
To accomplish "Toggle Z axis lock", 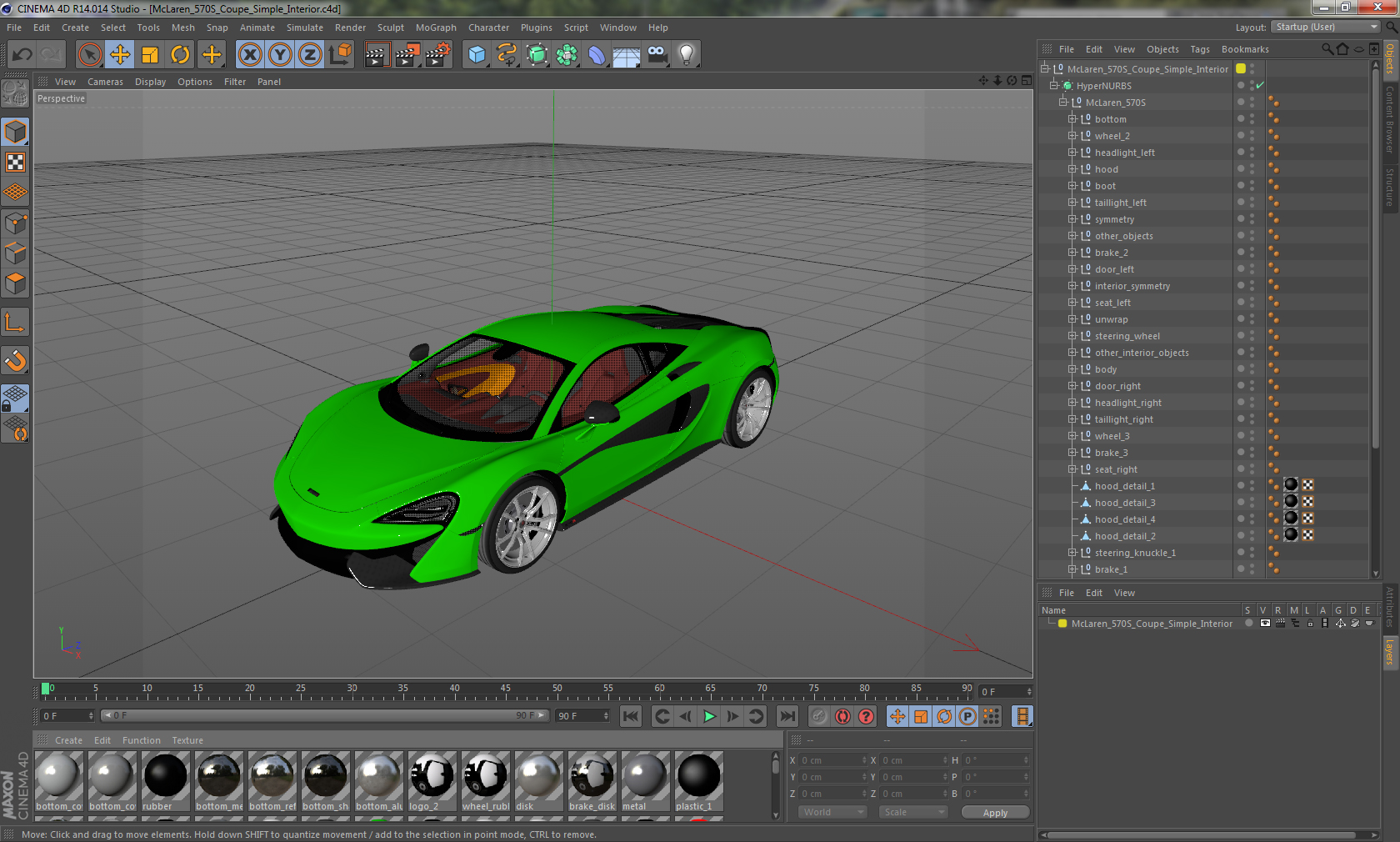I will (x=310, y=55).
